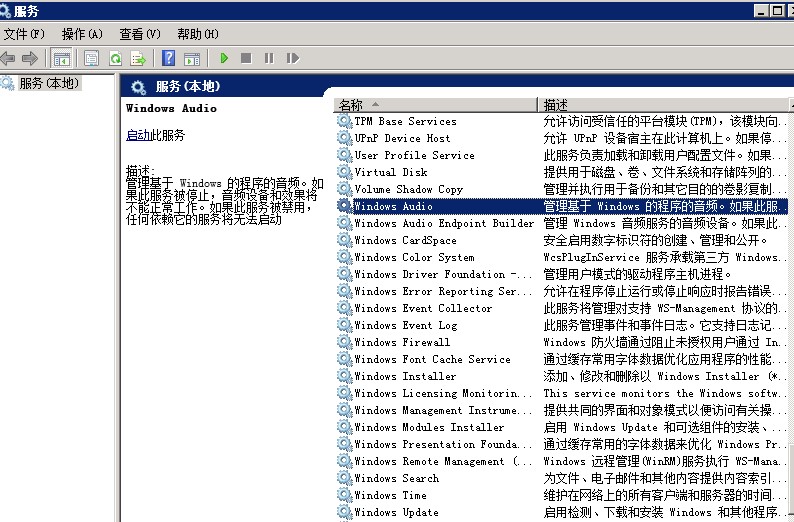Select Windows Audio Endpoint Builder
Image resolution: width=794 pixels, height=522 pixels.
coord(561,223)
